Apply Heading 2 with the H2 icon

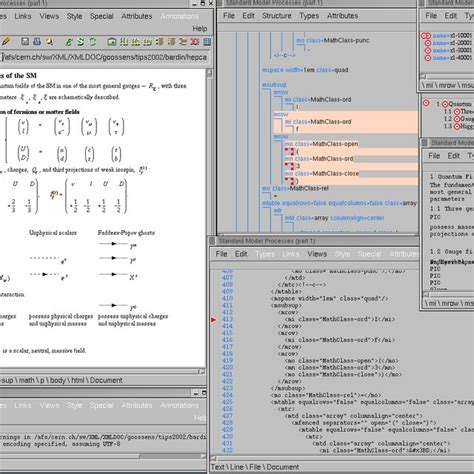click(x=136, y=42)
